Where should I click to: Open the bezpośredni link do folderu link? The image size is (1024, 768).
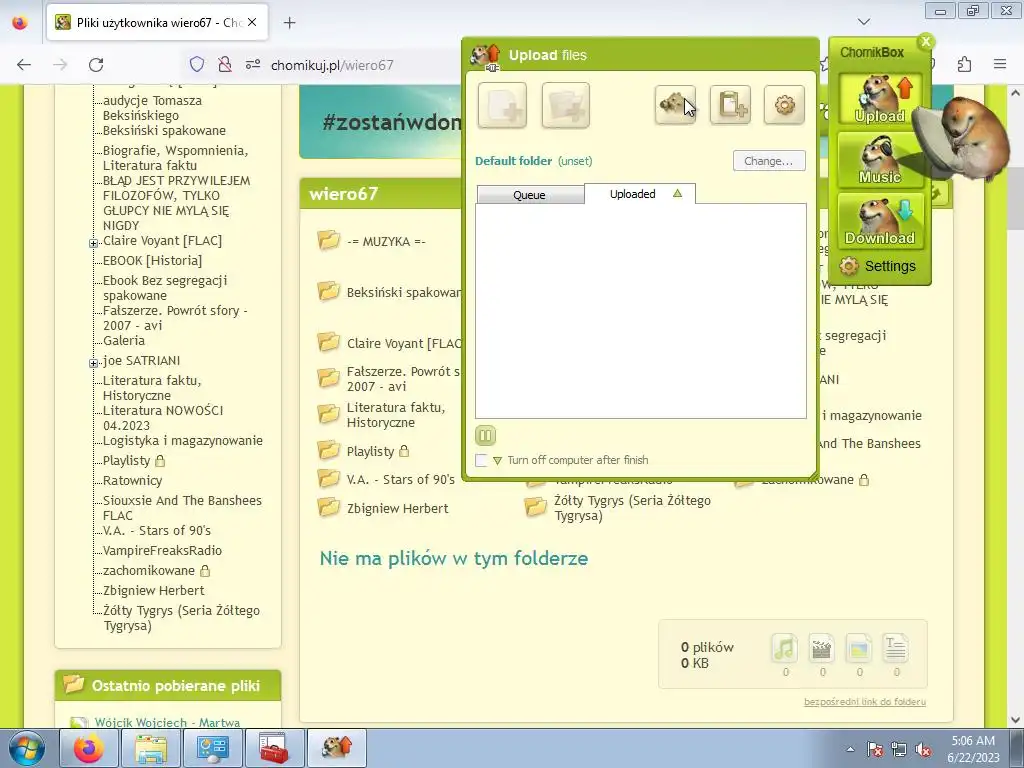865,702
